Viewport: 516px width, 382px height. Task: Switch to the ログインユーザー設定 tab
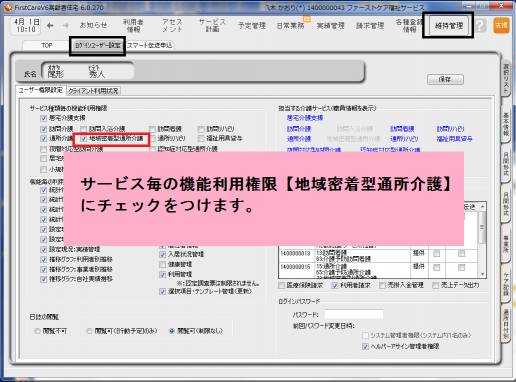(x=98, y=45)
